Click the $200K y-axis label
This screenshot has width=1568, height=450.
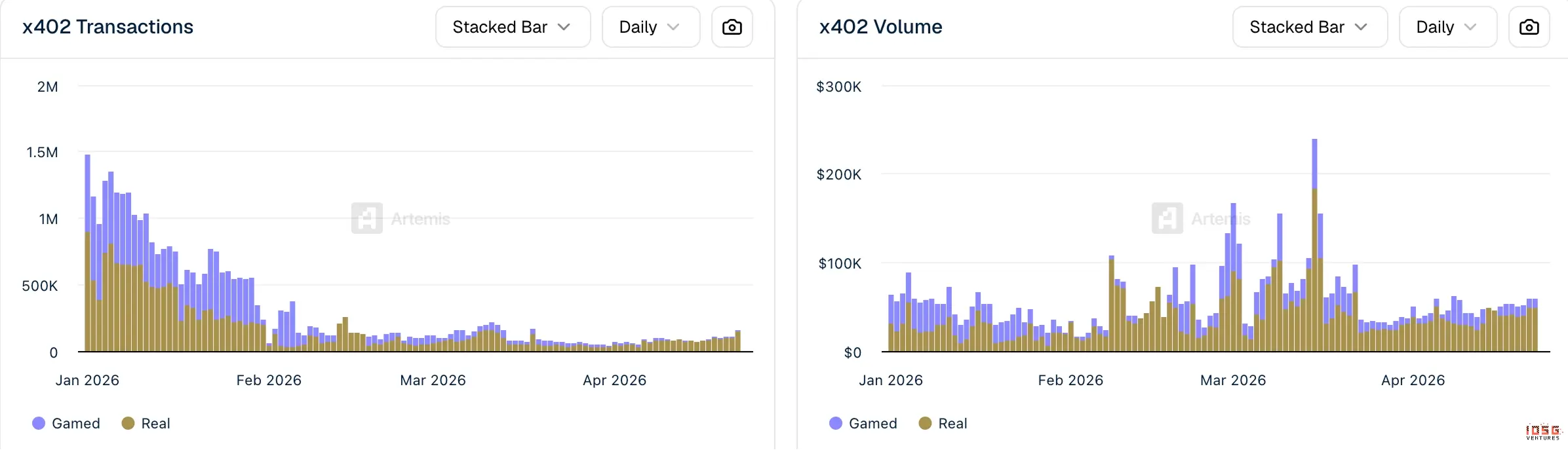pyautogui.click(x=838, y=174)
